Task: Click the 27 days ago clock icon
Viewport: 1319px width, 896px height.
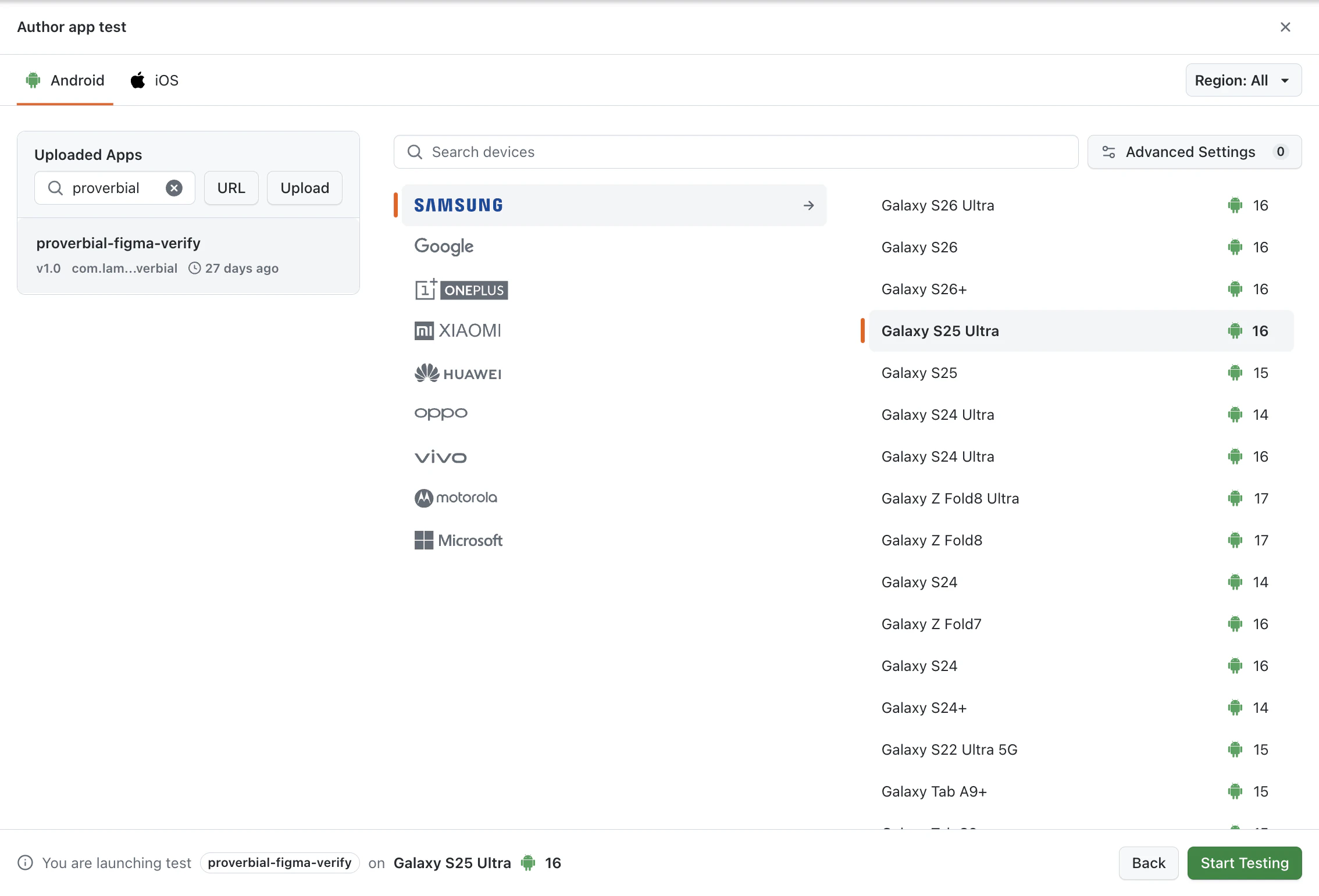Action: (195, 268)
